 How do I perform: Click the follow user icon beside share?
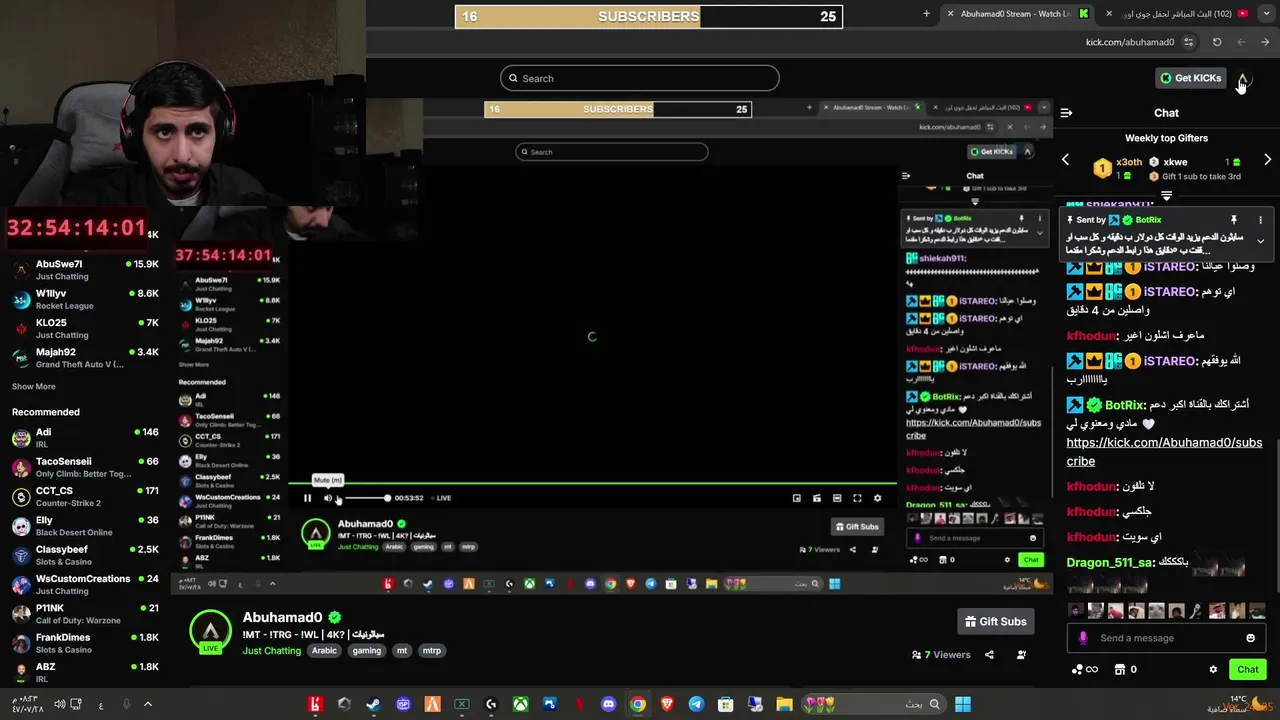coord(1021,655)
